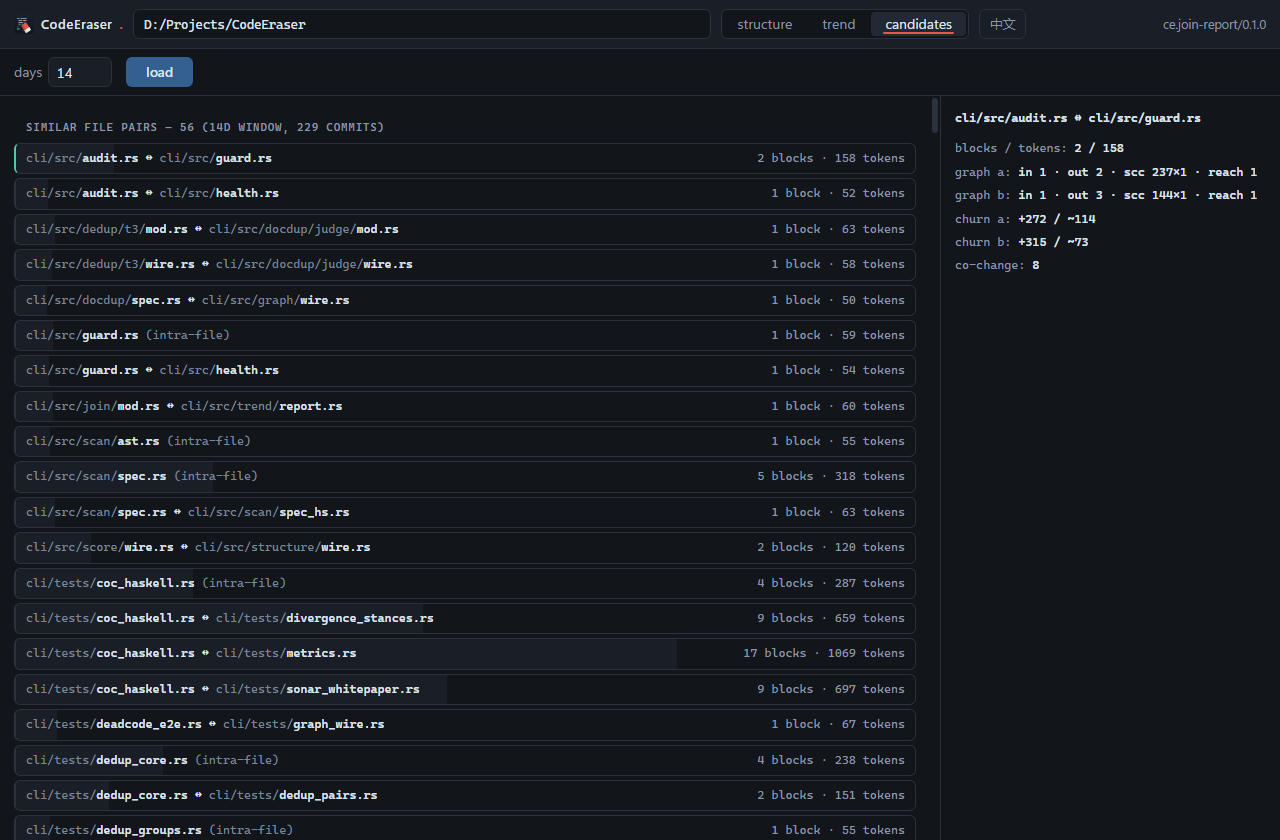Select coc_haskell.rs and divergence_stances.rs row
The image size is (1280, 840).
tap(465, 618)
